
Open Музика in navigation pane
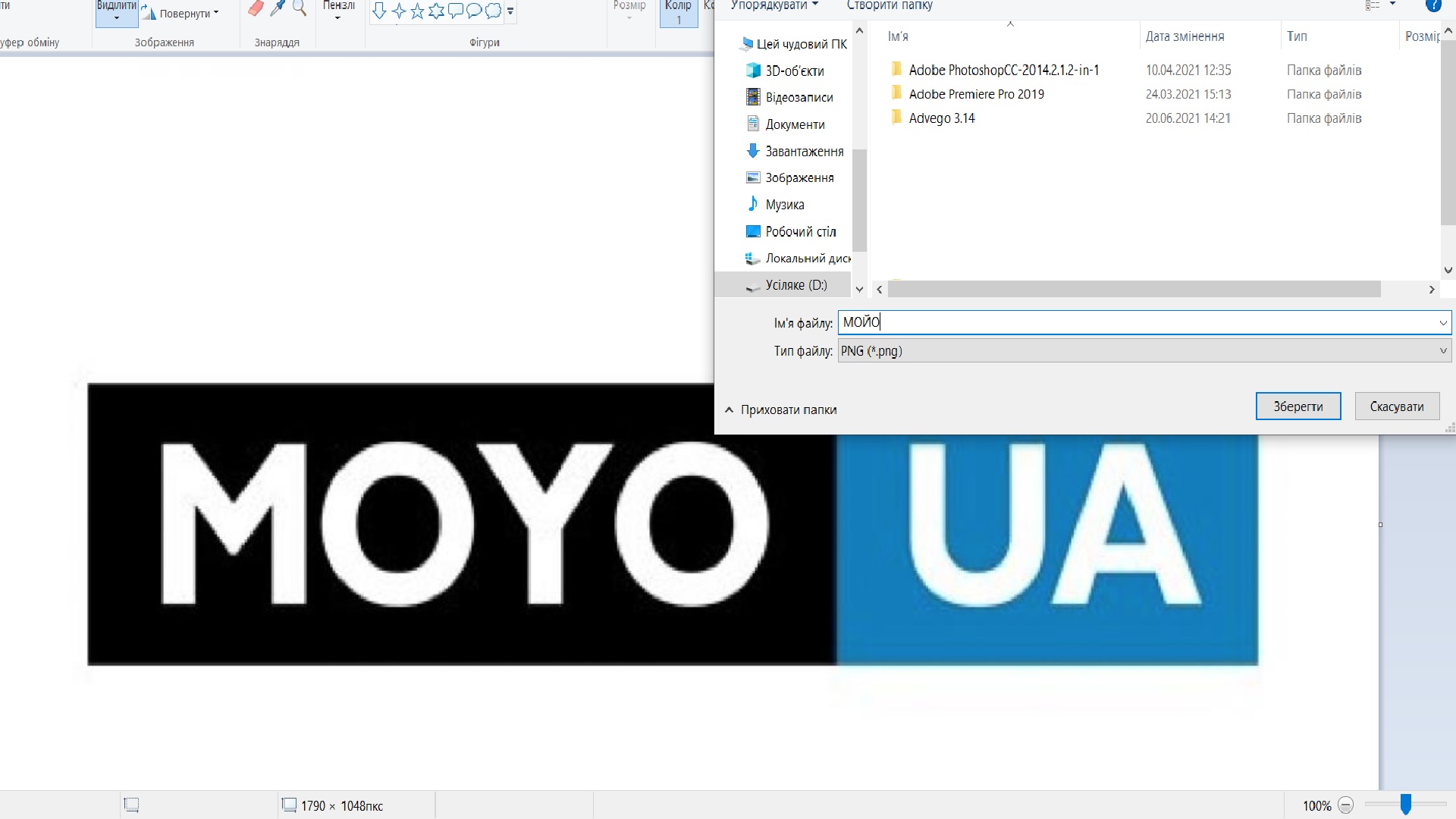(775, 204)
